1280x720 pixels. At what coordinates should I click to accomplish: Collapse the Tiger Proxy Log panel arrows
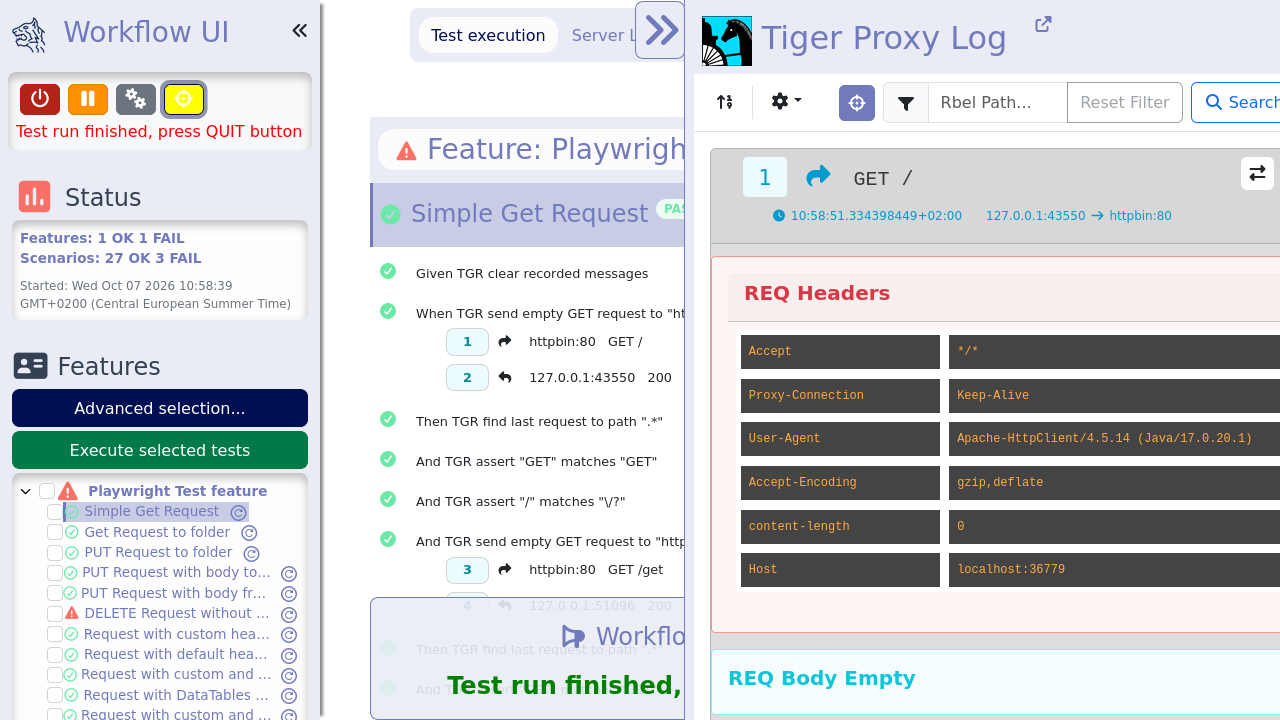(661, 31)
